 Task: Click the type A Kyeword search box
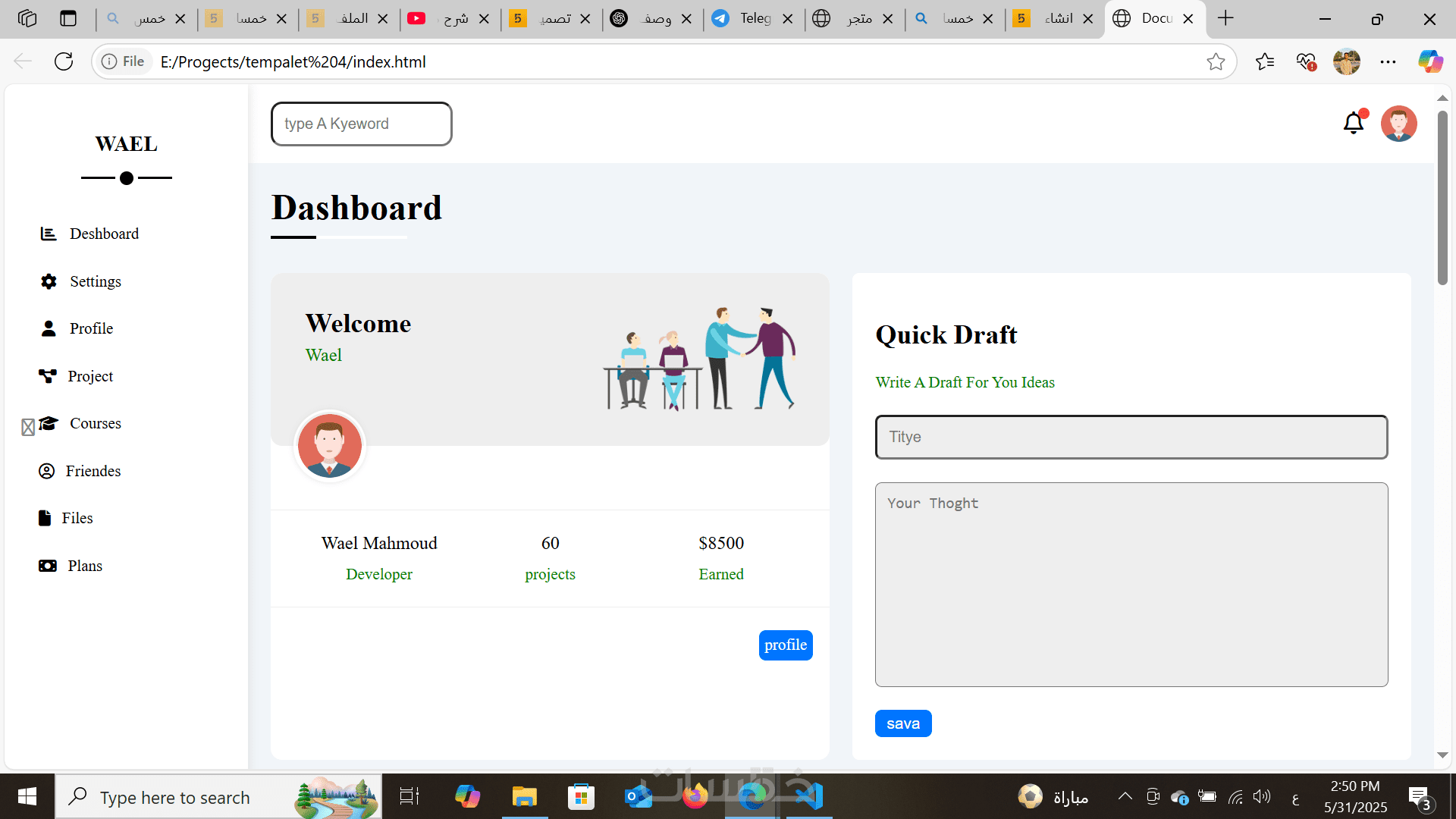tap(362, 124)
